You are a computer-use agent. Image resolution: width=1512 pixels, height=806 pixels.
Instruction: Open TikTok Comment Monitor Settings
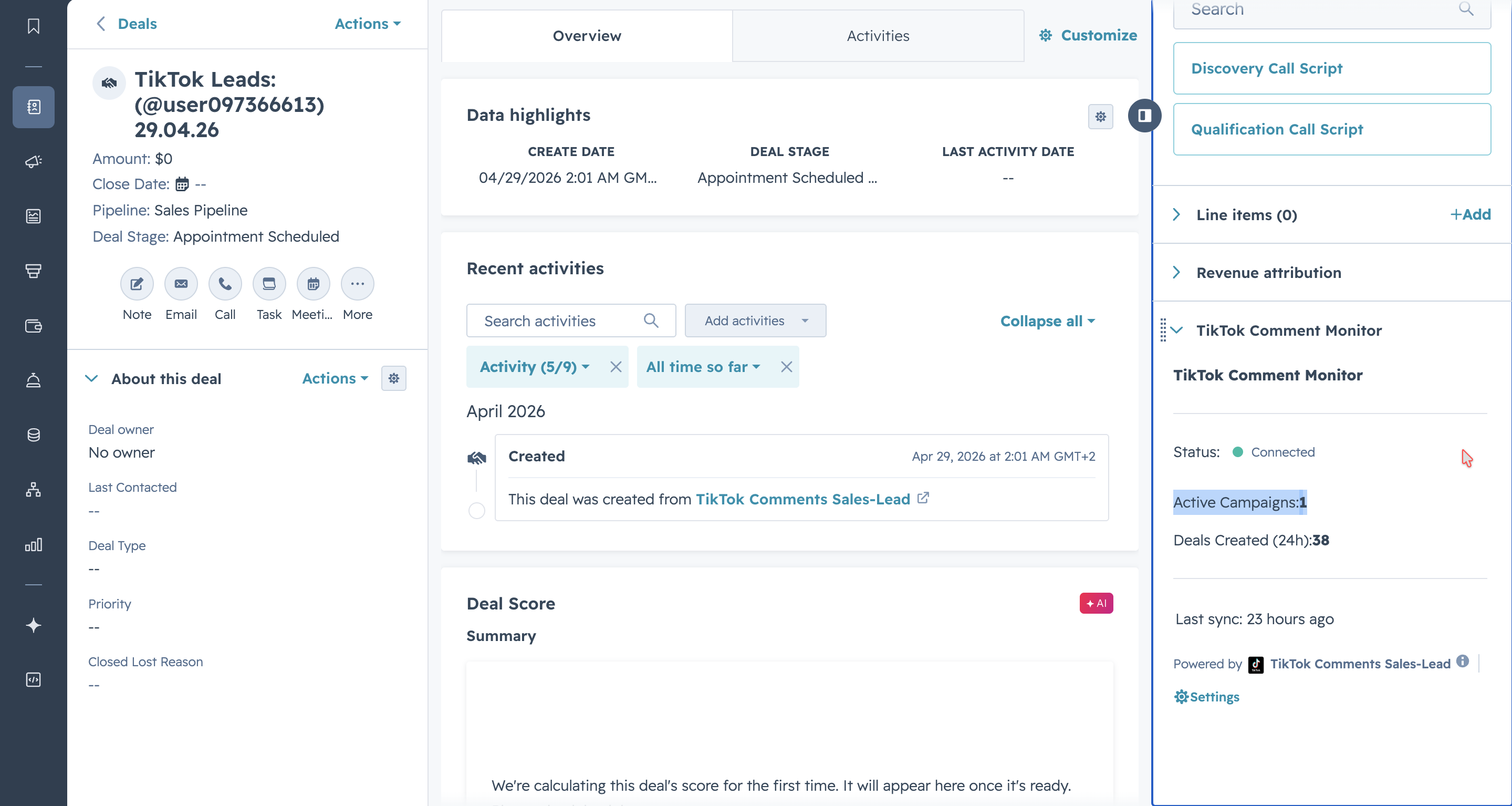click(1207, 697)
